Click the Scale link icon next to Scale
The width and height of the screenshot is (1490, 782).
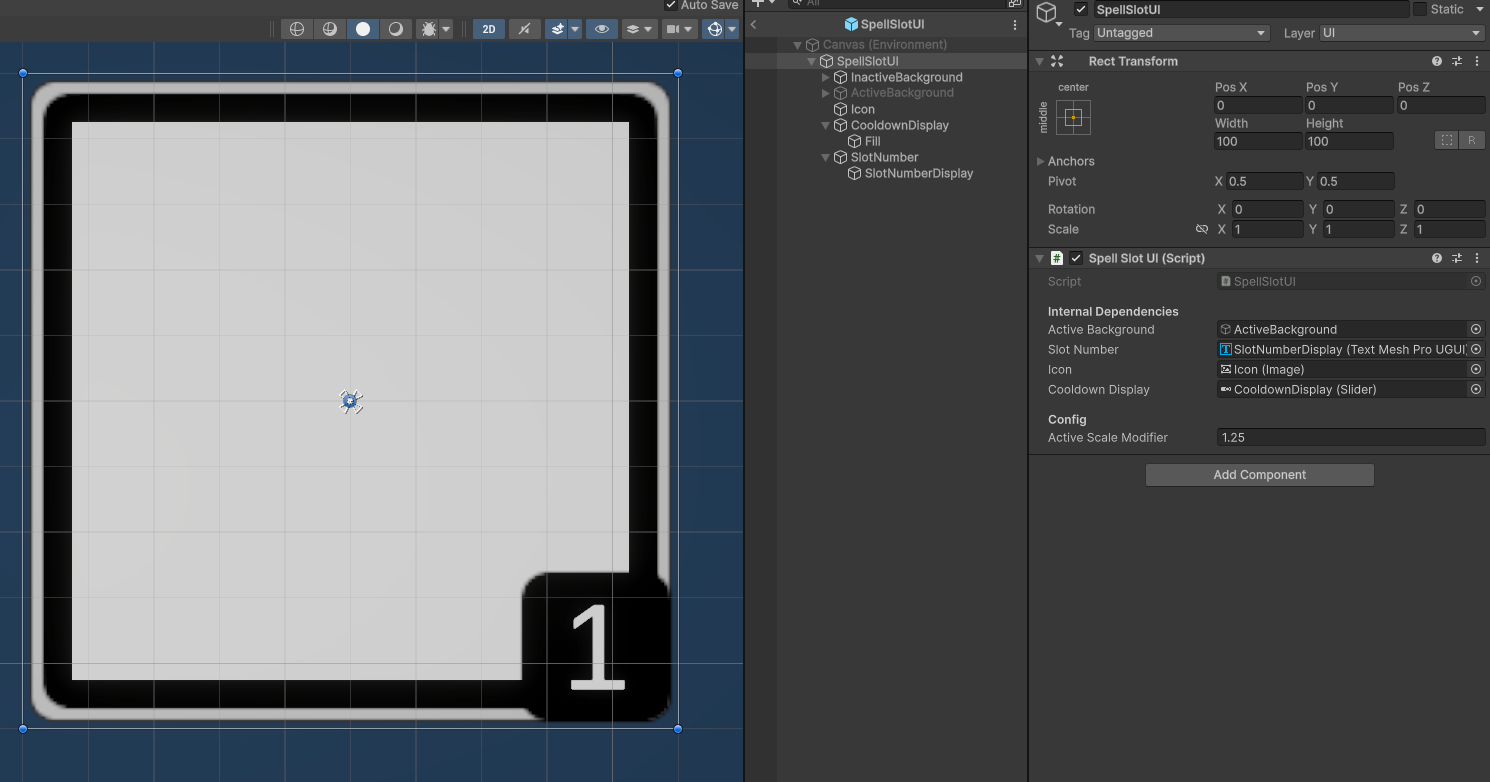1202,229
